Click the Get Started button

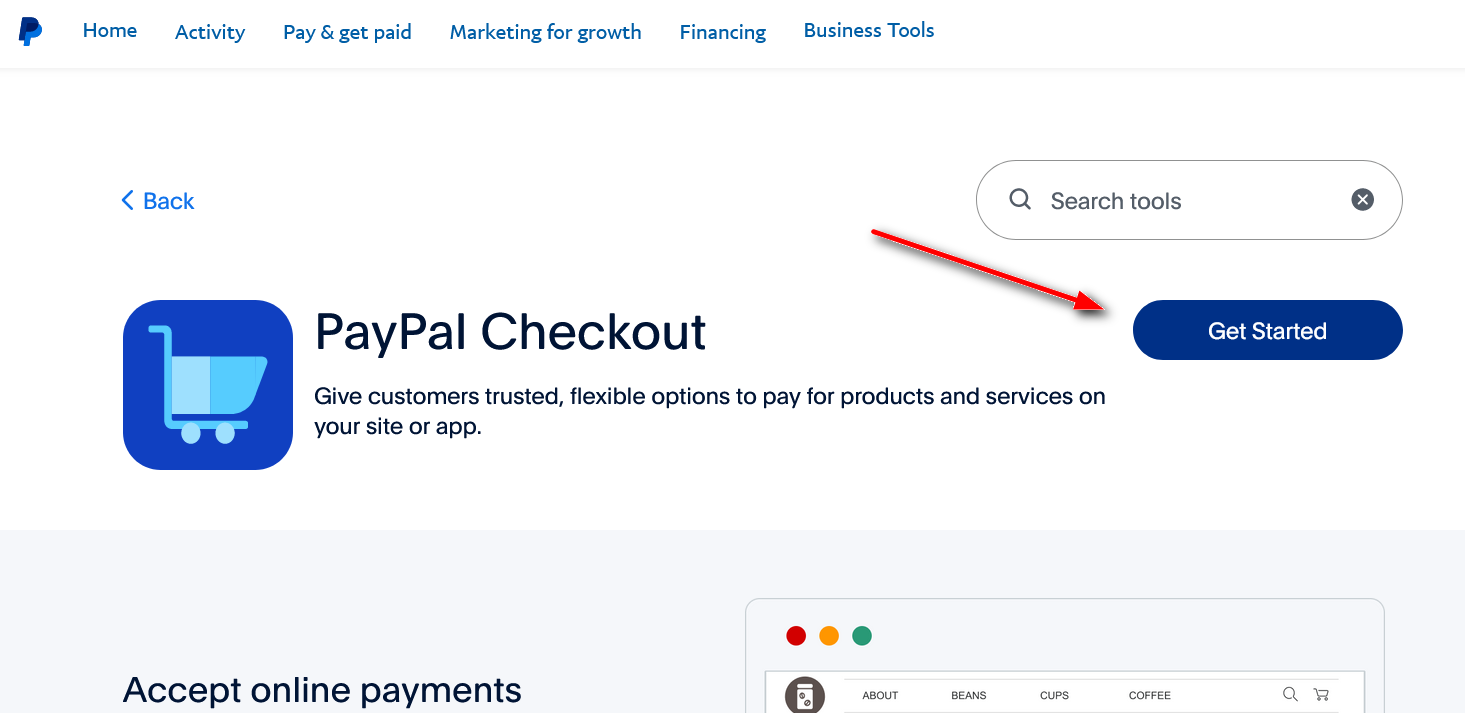[x=1267, y=330]
